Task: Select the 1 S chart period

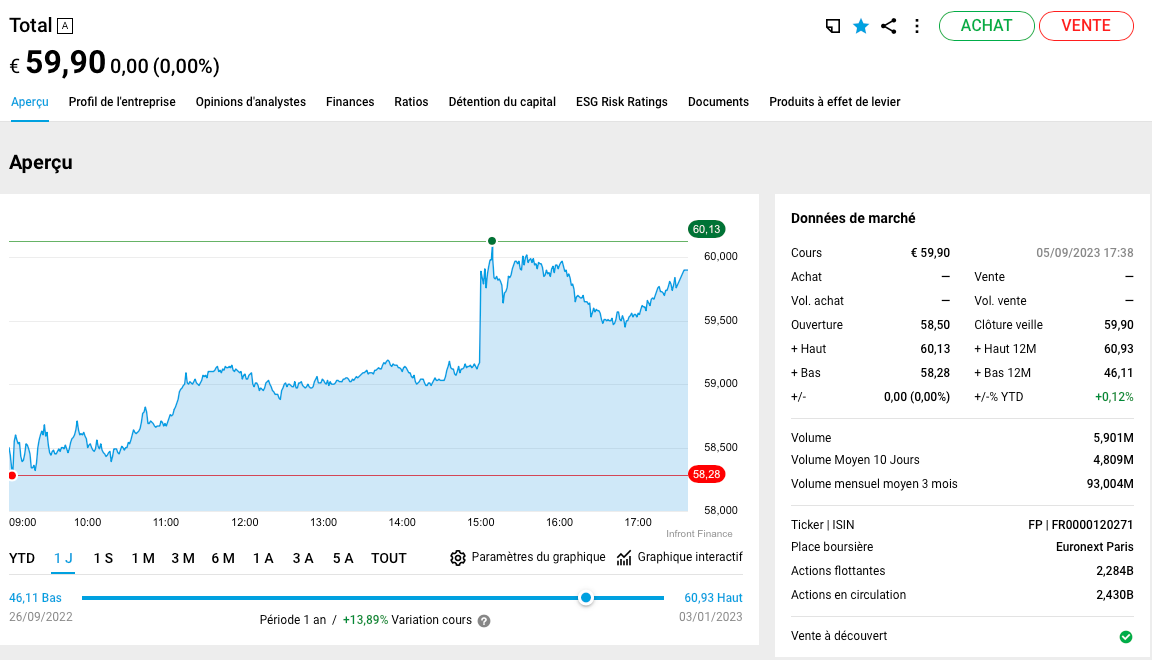Action: (x=104, y=559)
